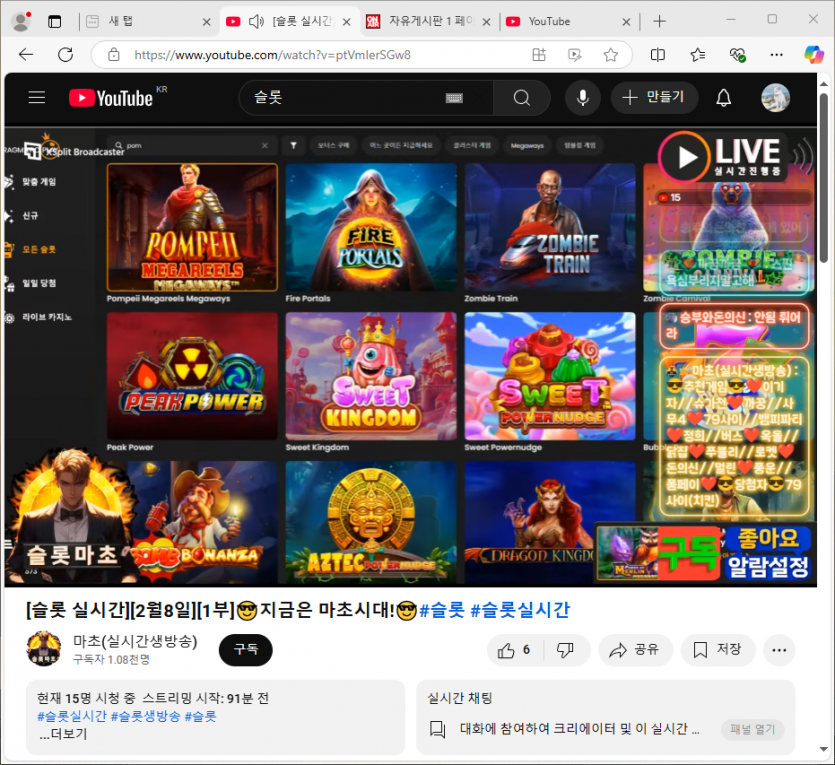
Task: Close the 새 탭 tab
Action: pyautogui.click(x=207, y=22)
